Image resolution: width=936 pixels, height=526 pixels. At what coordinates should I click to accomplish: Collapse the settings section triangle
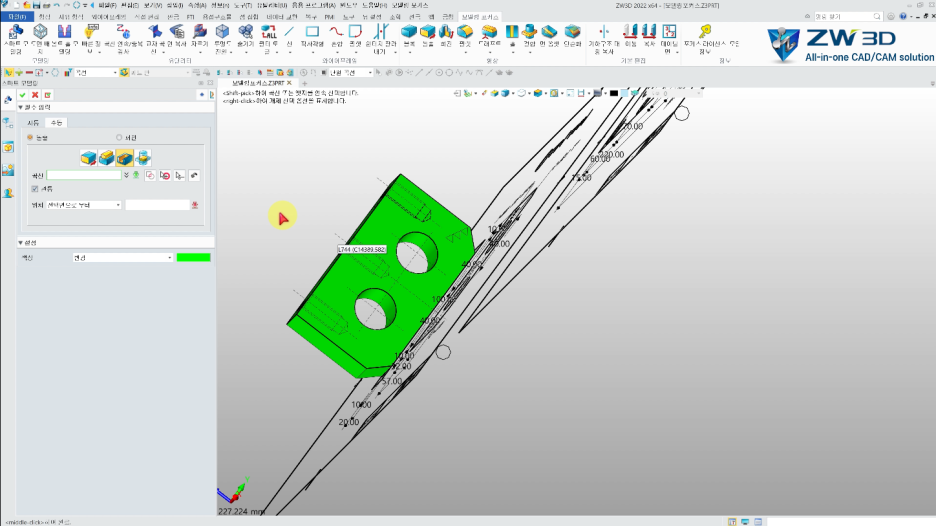(20, 243)
